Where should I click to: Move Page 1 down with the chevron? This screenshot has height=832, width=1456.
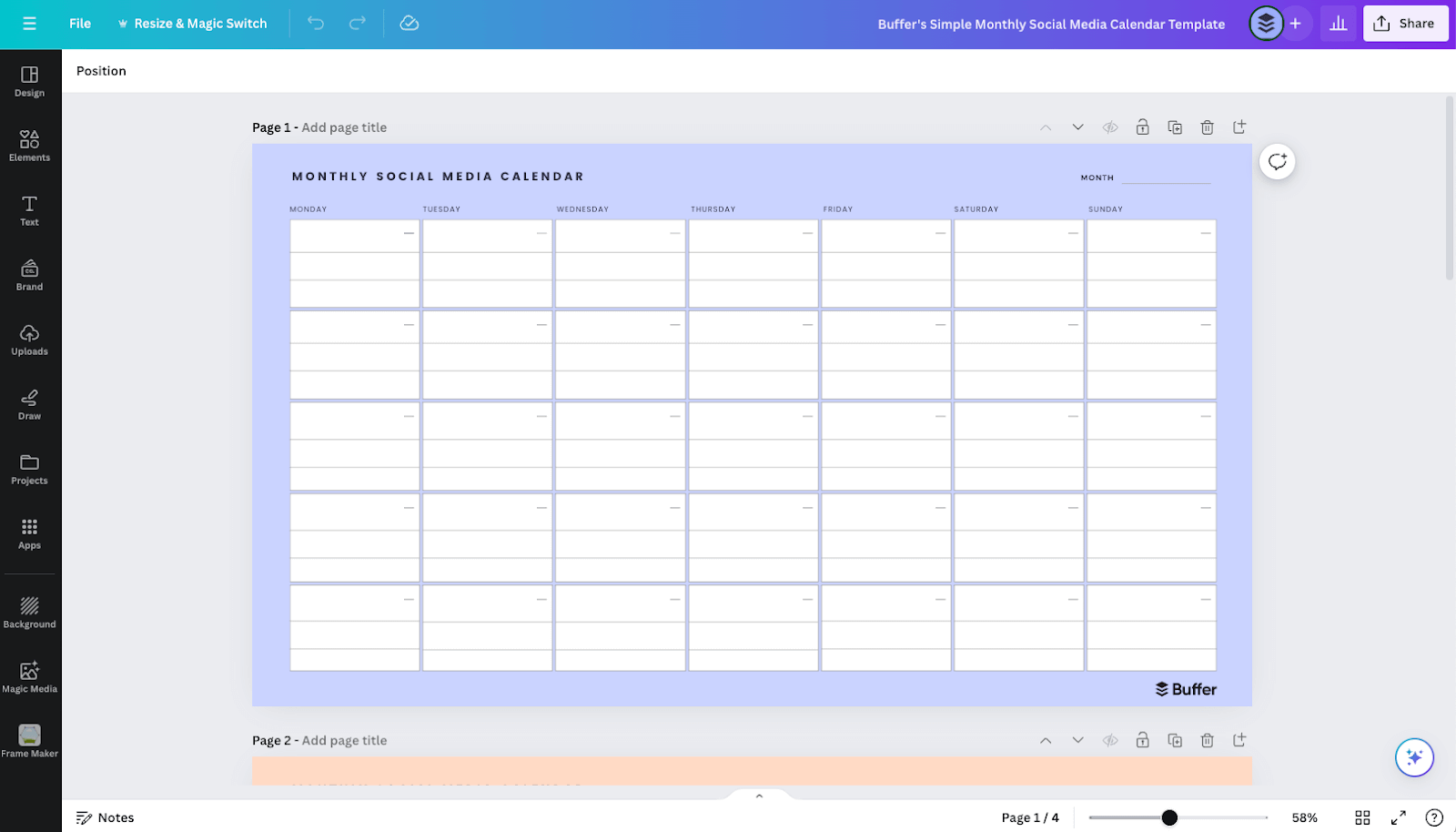pyautogui.click(x=1077, y=127)
